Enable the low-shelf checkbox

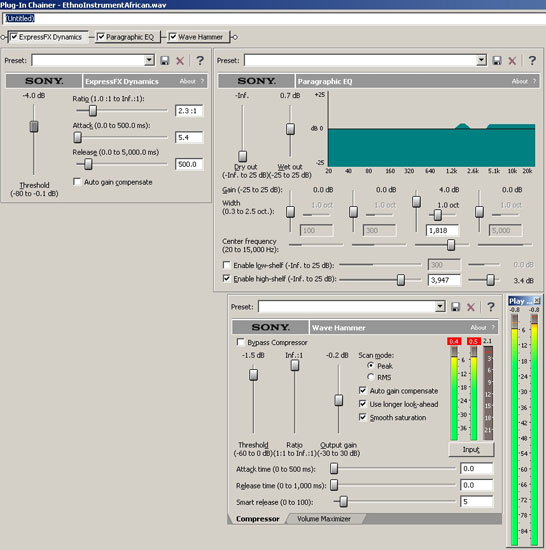tap(227, 265)
